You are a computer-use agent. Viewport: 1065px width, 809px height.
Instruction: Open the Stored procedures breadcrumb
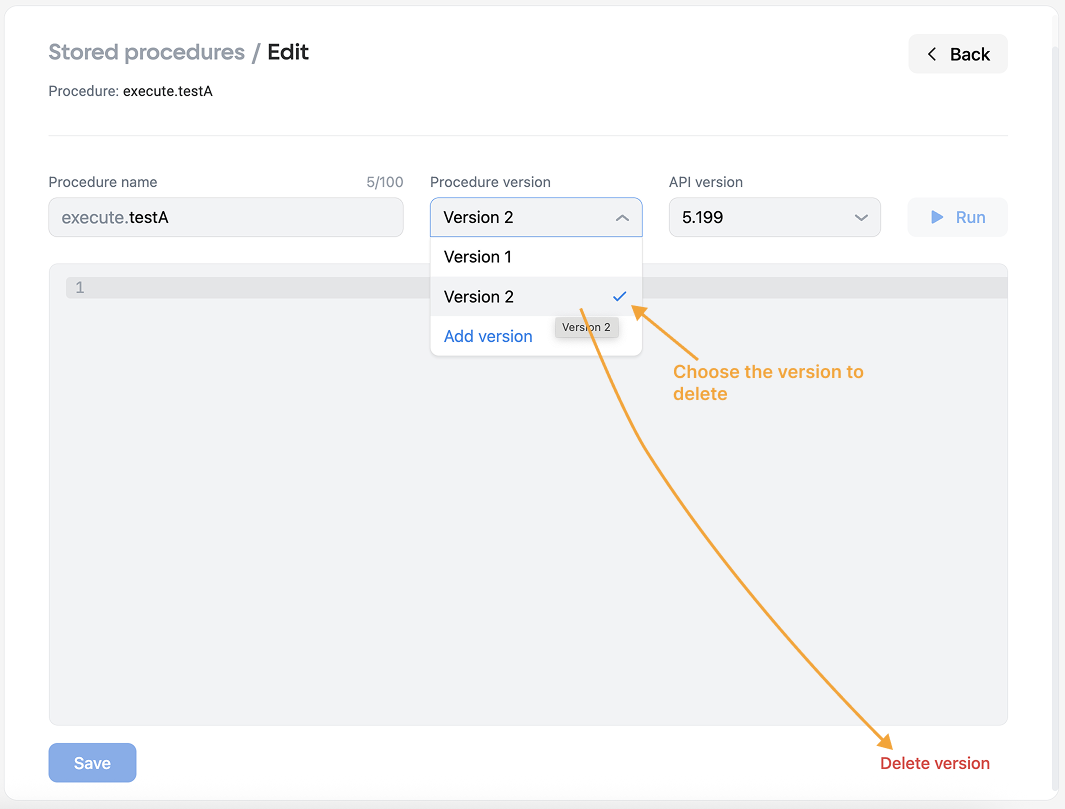(x=147, y=52)
